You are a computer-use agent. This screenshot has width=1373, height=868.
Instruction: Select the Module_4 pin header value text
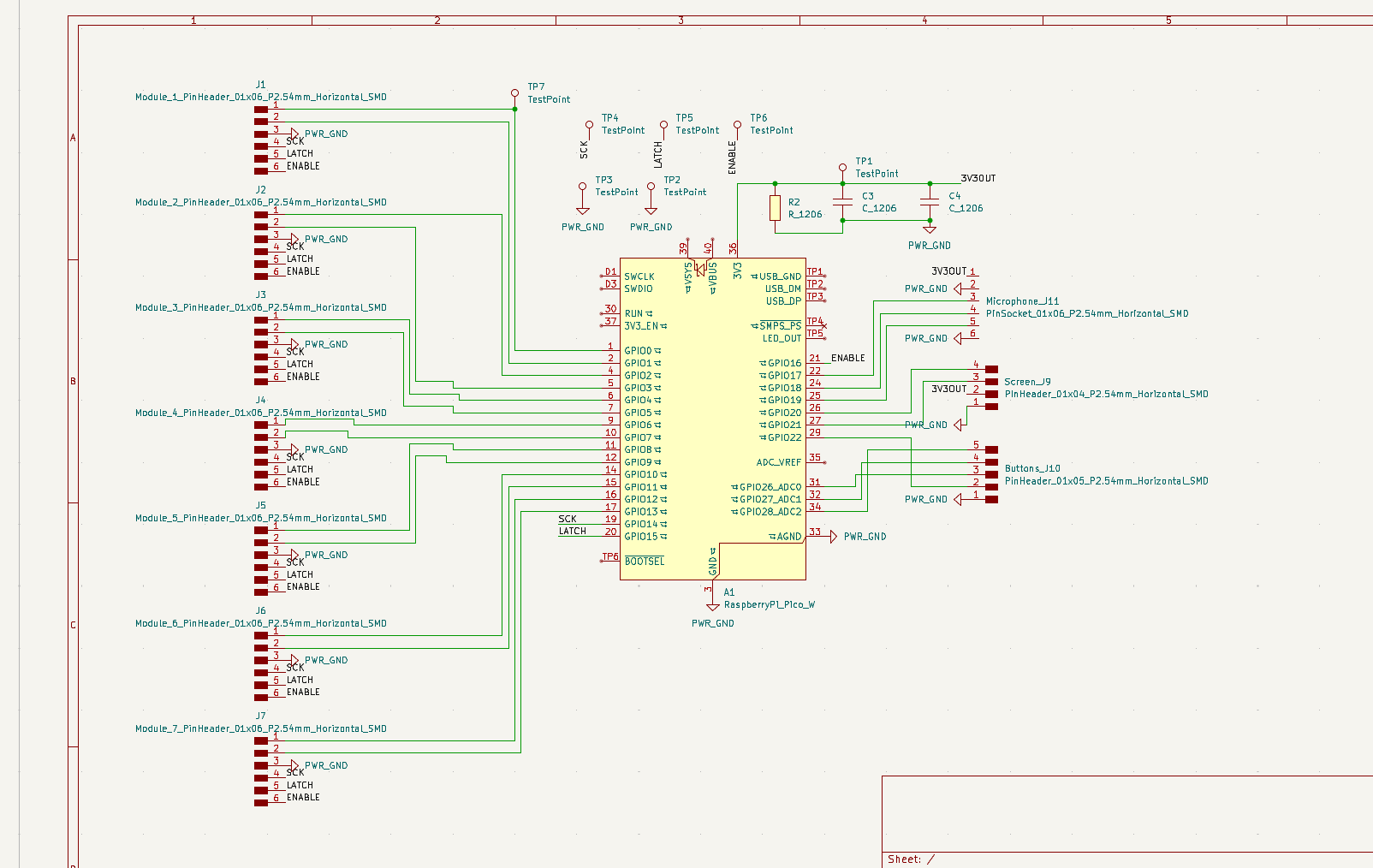[261, 413]
